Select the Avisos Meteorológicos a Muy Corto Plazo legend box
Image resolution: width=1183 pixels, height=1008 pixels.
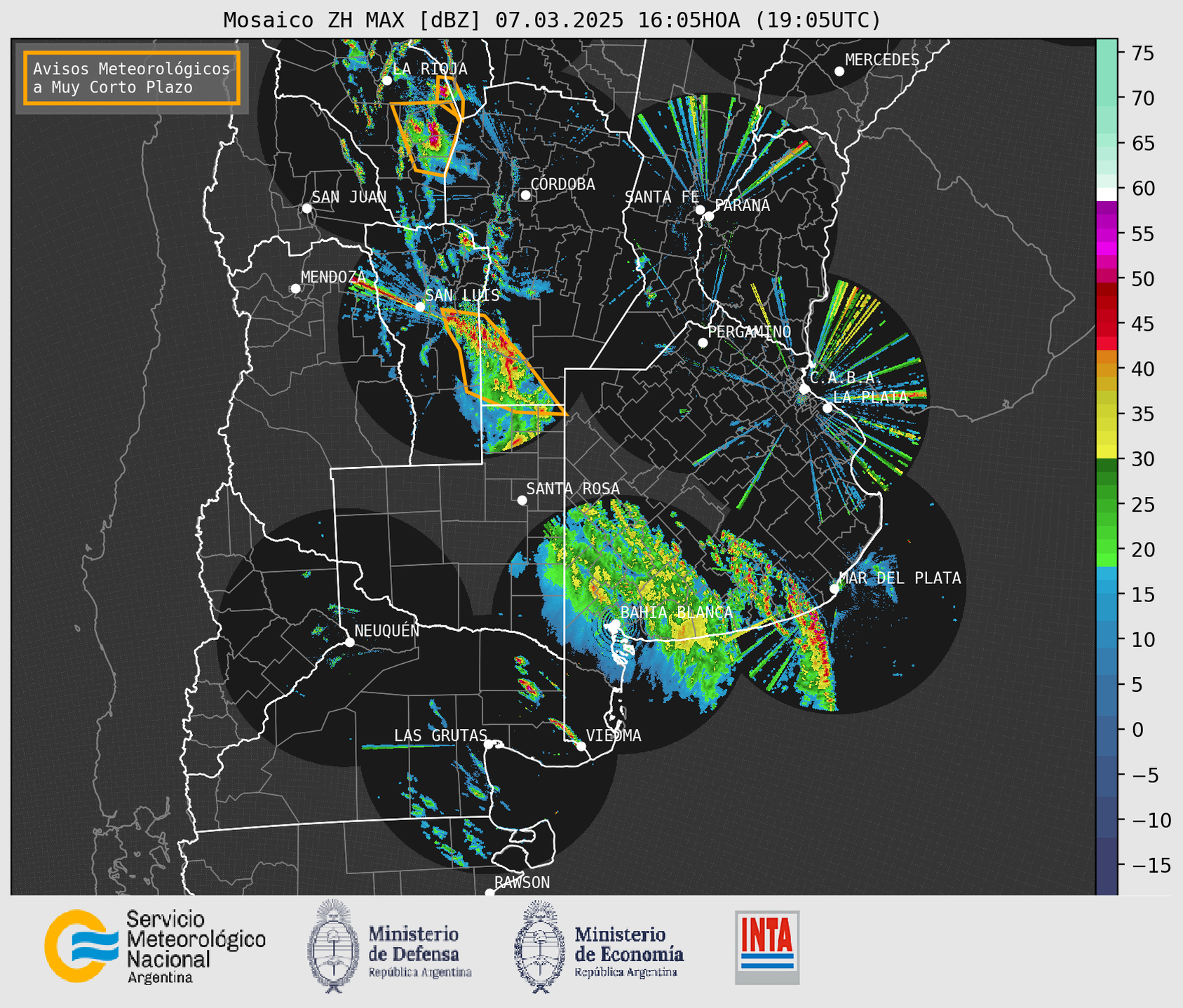pos(132,78)
